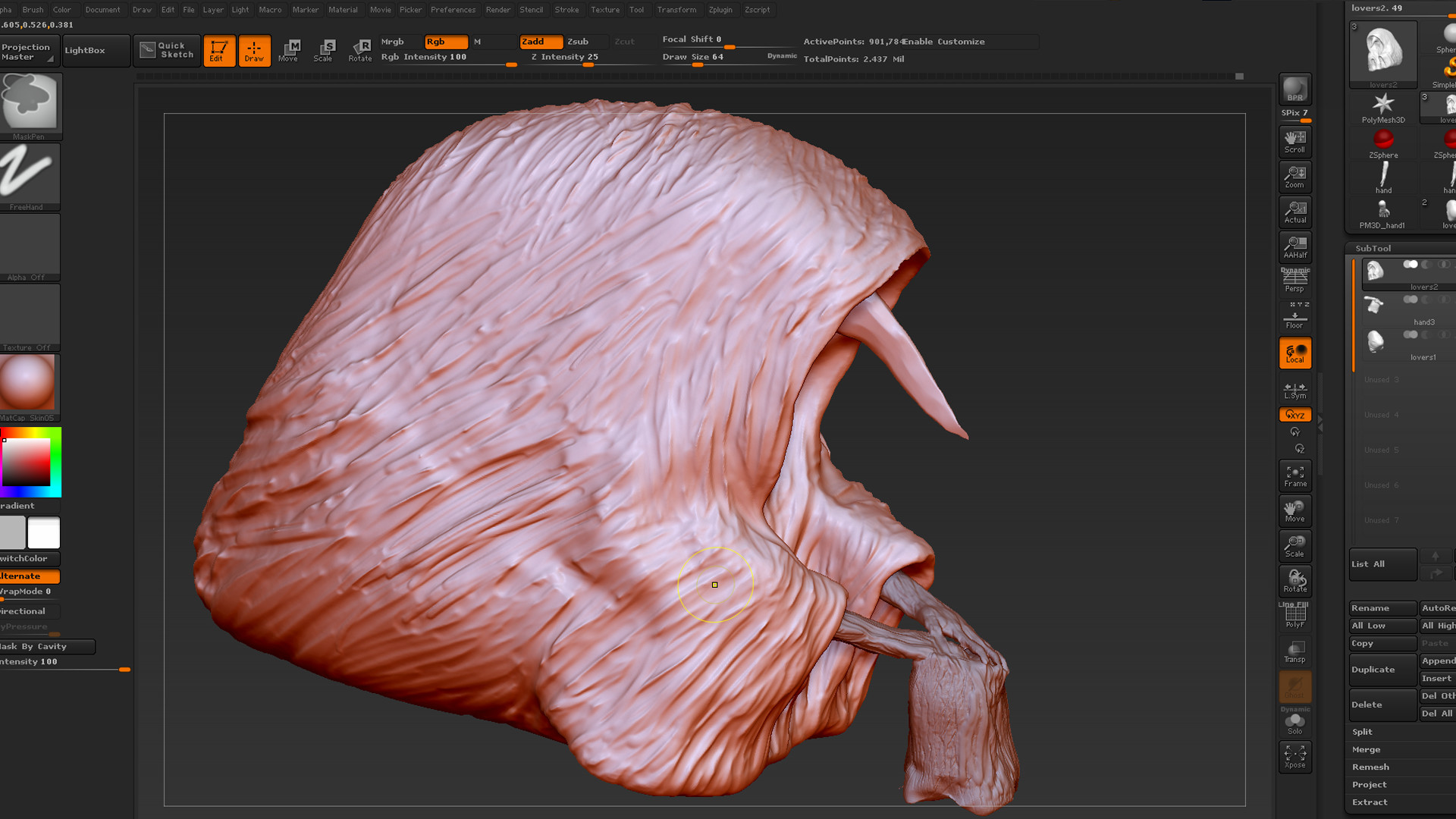This screenshot has width=1456, height=819.
Task: Open the Texture Off selector
Action: (x=30, y=318)
